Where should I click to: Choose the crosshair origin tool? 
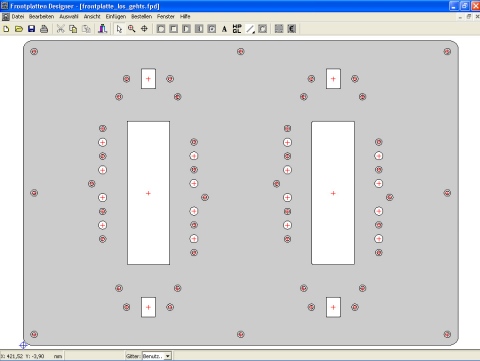pos(144,29)
